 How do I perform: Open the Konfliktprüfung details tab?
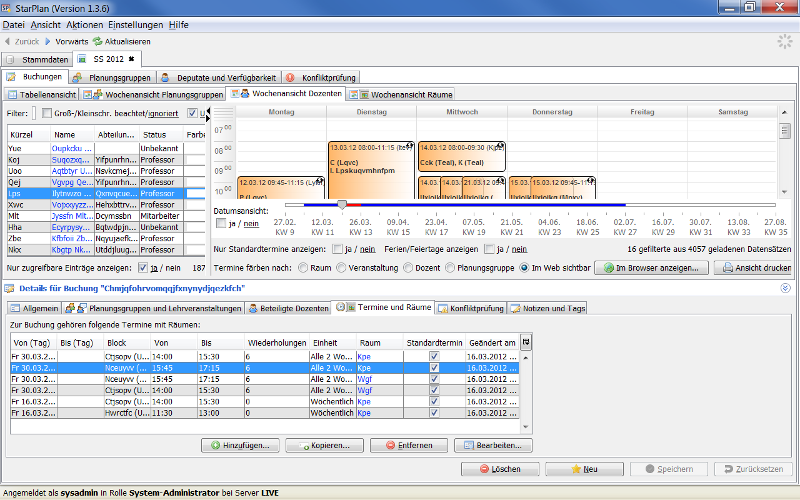coord(470,308)
